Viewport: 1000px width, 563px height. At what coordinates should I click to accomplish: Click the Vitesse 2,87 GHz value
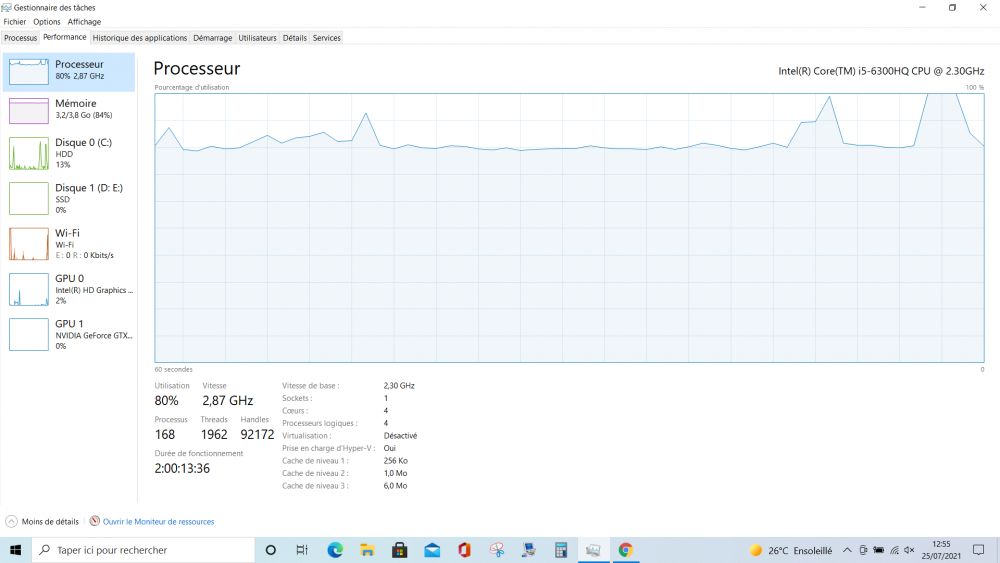click(228, 400)
